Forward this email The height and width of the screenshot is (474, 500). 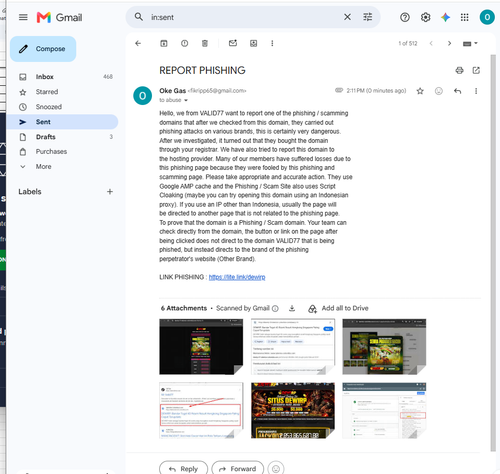click(237, 468)
